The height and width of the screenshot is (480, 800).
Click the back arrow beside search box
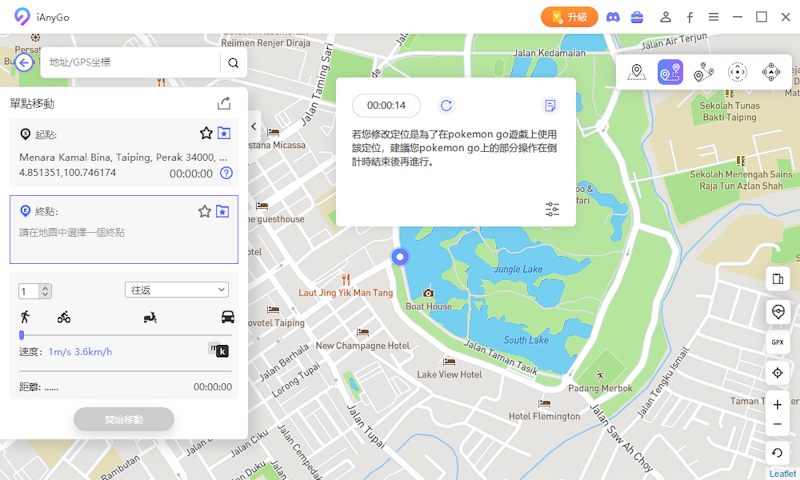(23, 63)
